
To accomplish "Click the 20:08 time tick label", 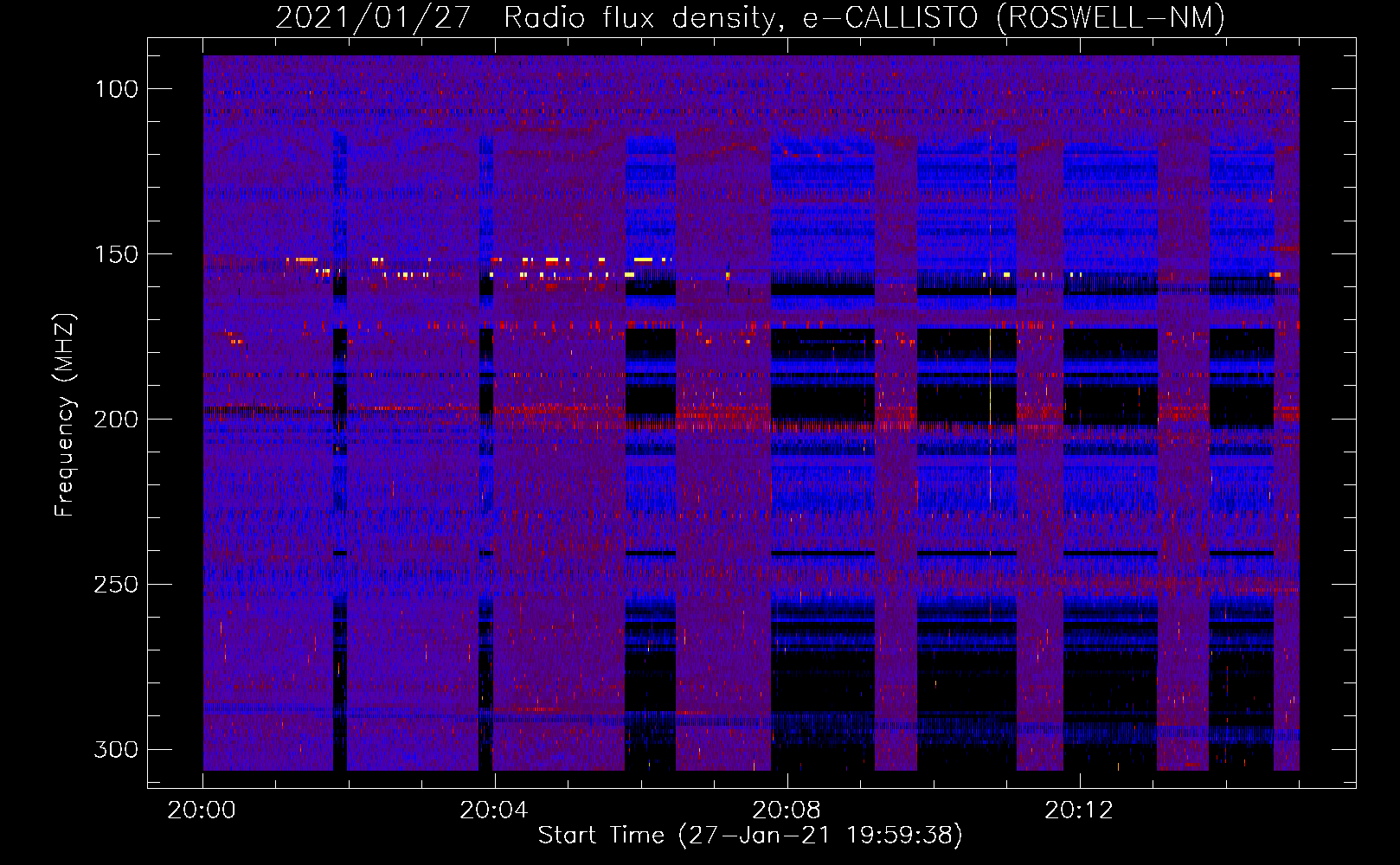I will pyautogui.click(x=787, y=811).
